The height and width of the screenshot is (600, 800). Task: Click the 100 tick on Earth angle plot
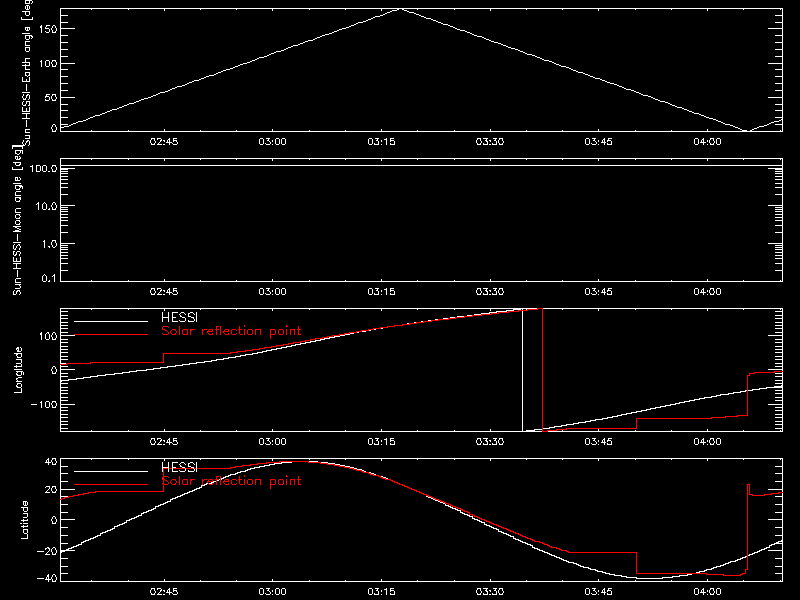(x=48, y=64)
